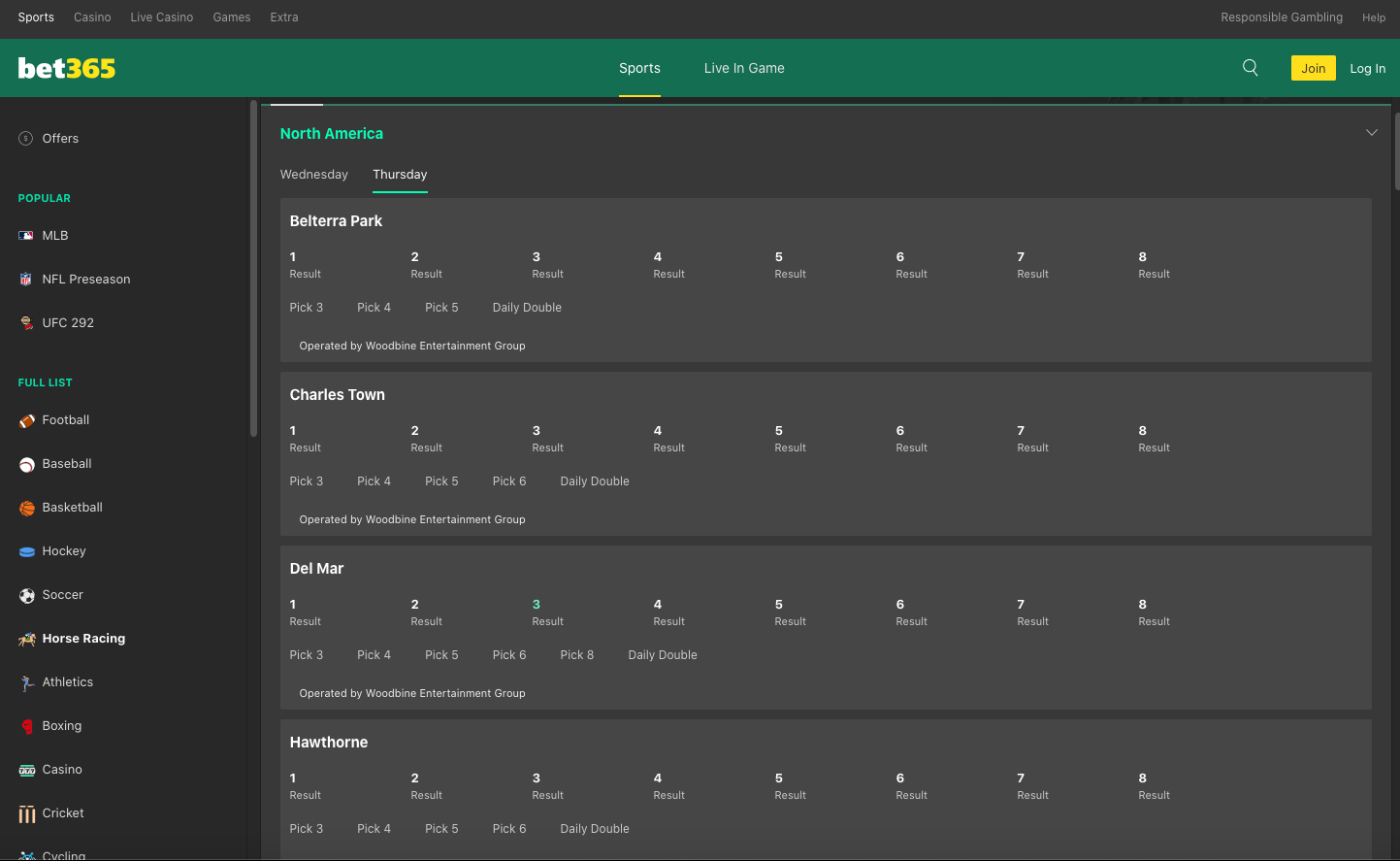Collapse the North America section chevron
The image size is (1400, 861).
tap(1372, 133)
